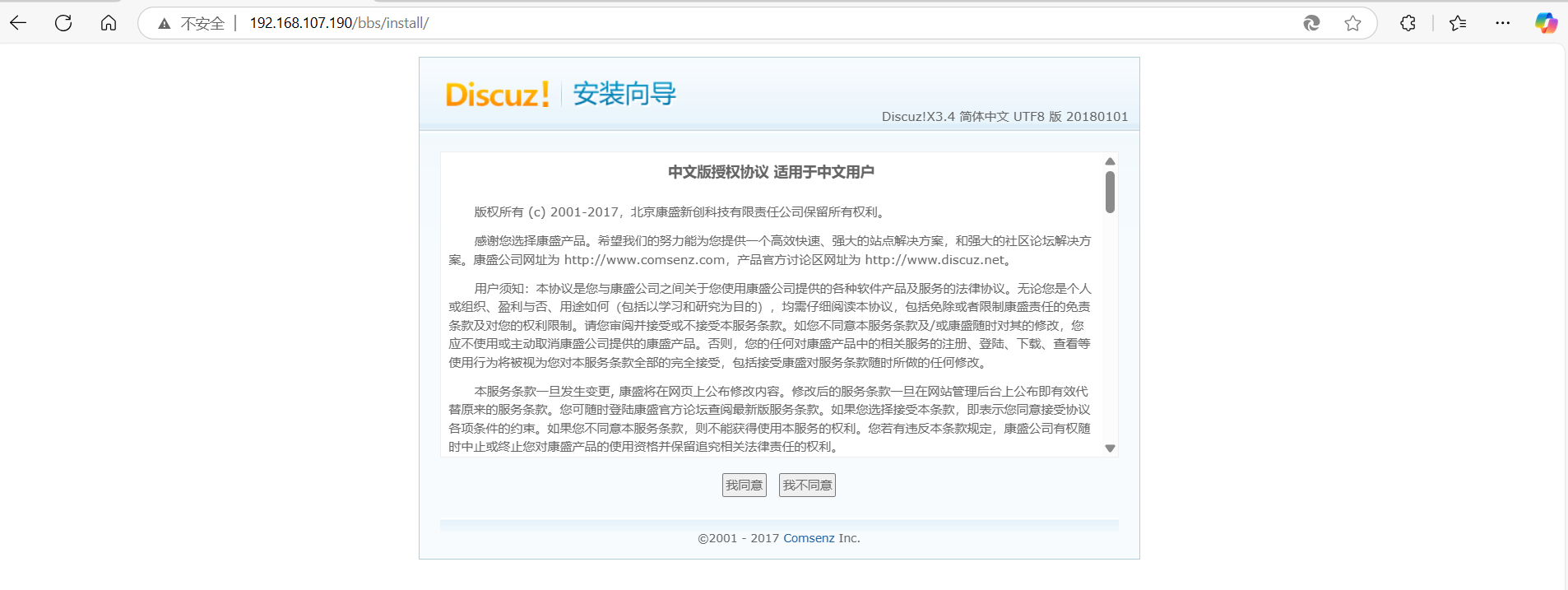Click the paragraph starting with 用户须知
The width and height of the screenshot is (1568, 590).
770,325
